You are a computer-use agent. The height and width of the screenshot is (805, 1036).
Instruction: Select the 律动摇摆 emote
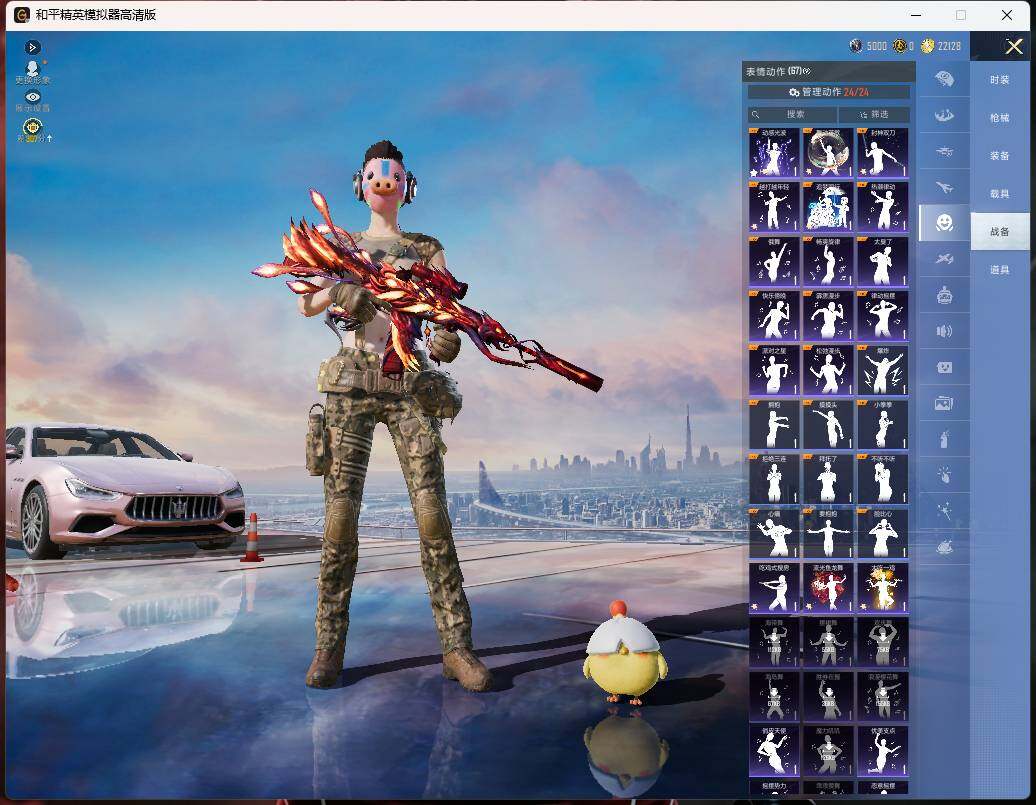pos(882,315)
